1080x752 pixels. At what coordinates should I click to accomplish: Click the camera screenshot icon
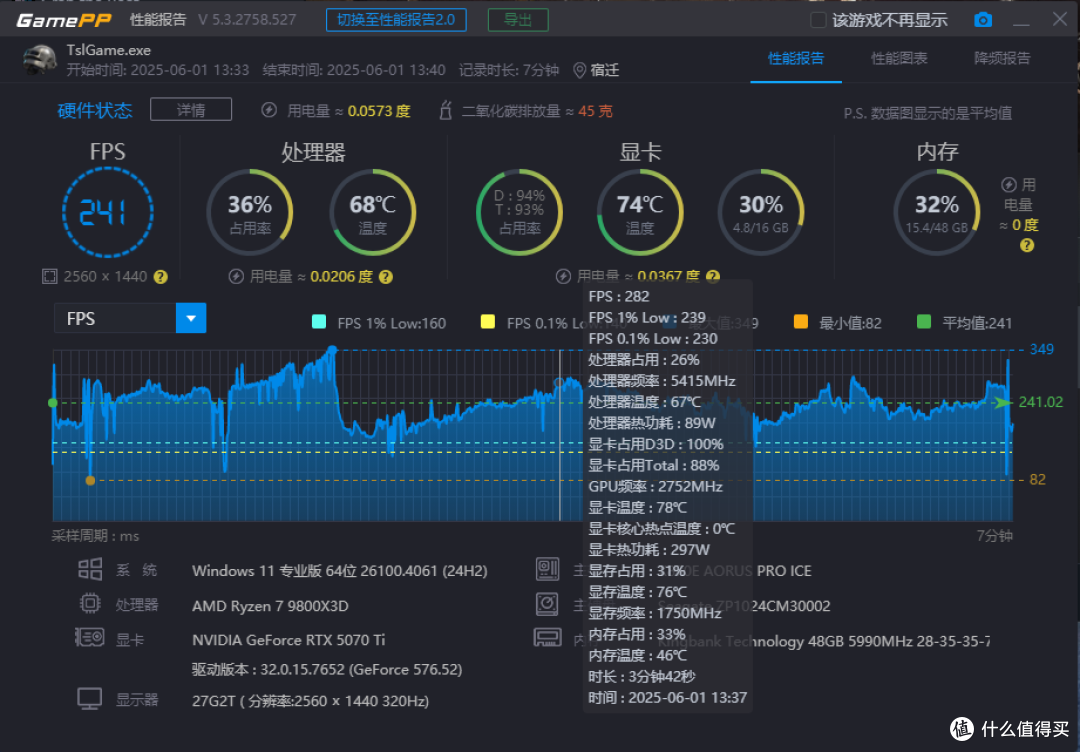983,20
